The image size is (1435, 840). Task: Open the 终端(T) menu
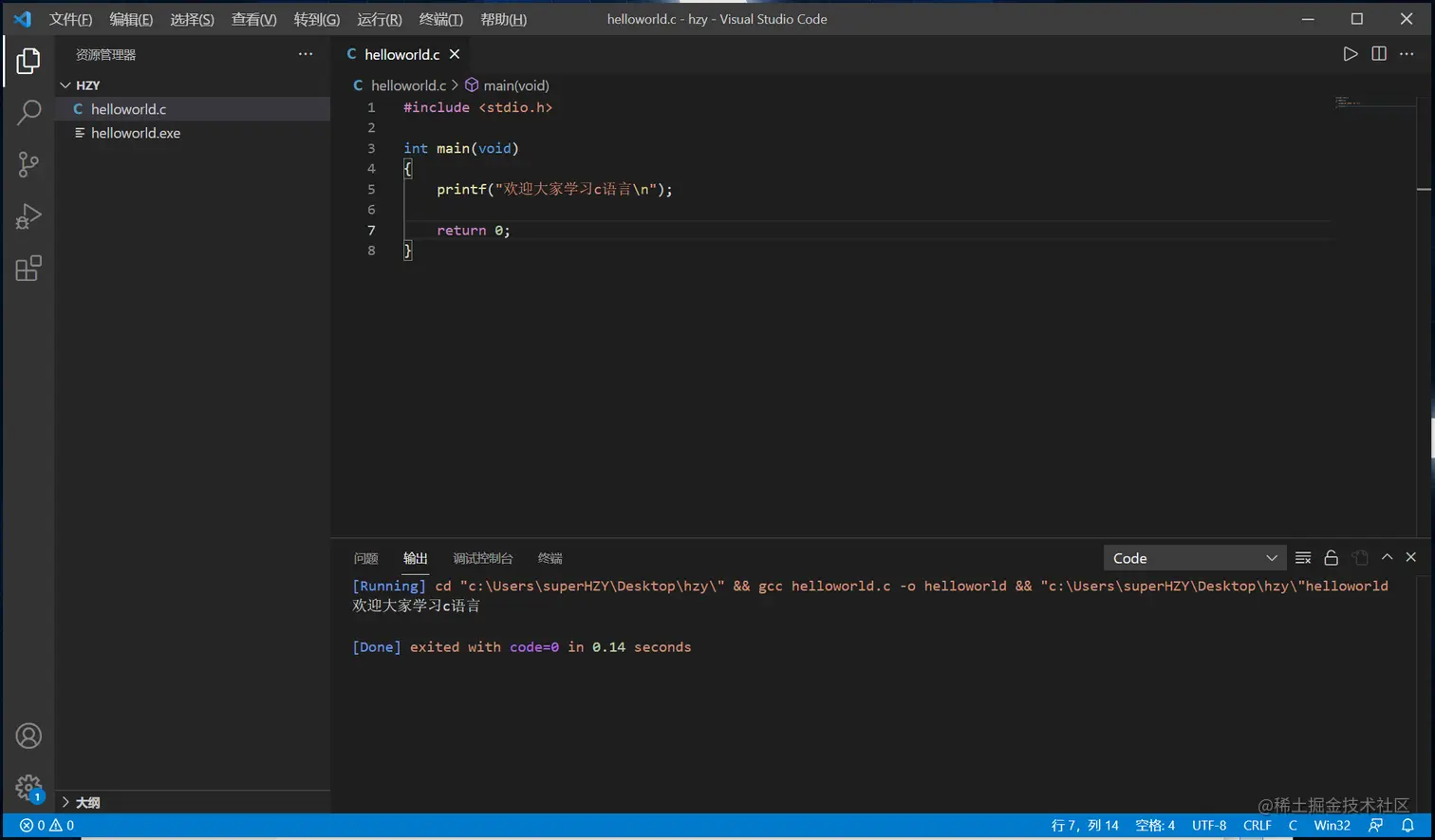[x=440, y=19]
